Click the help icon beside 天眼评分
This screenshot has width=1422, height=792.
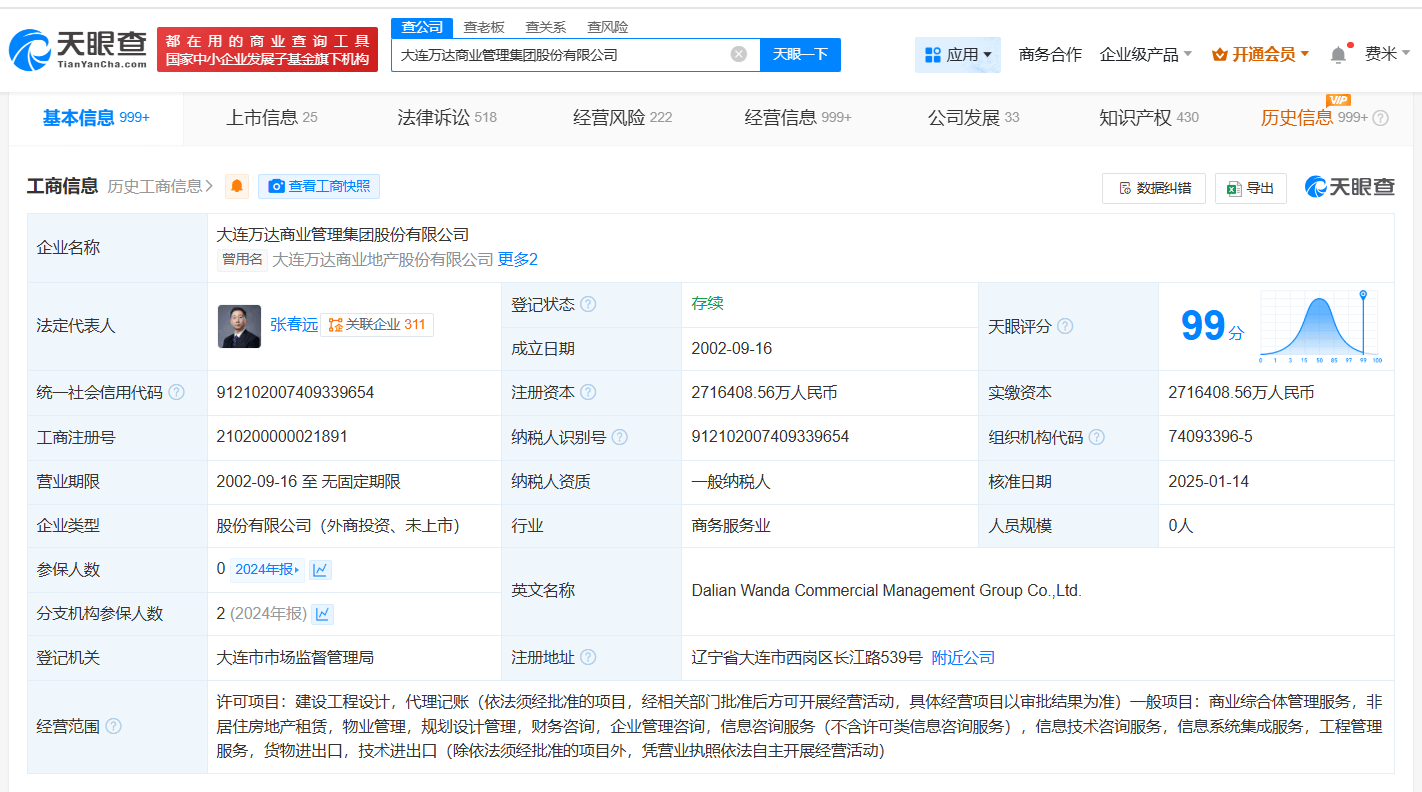1064,326
